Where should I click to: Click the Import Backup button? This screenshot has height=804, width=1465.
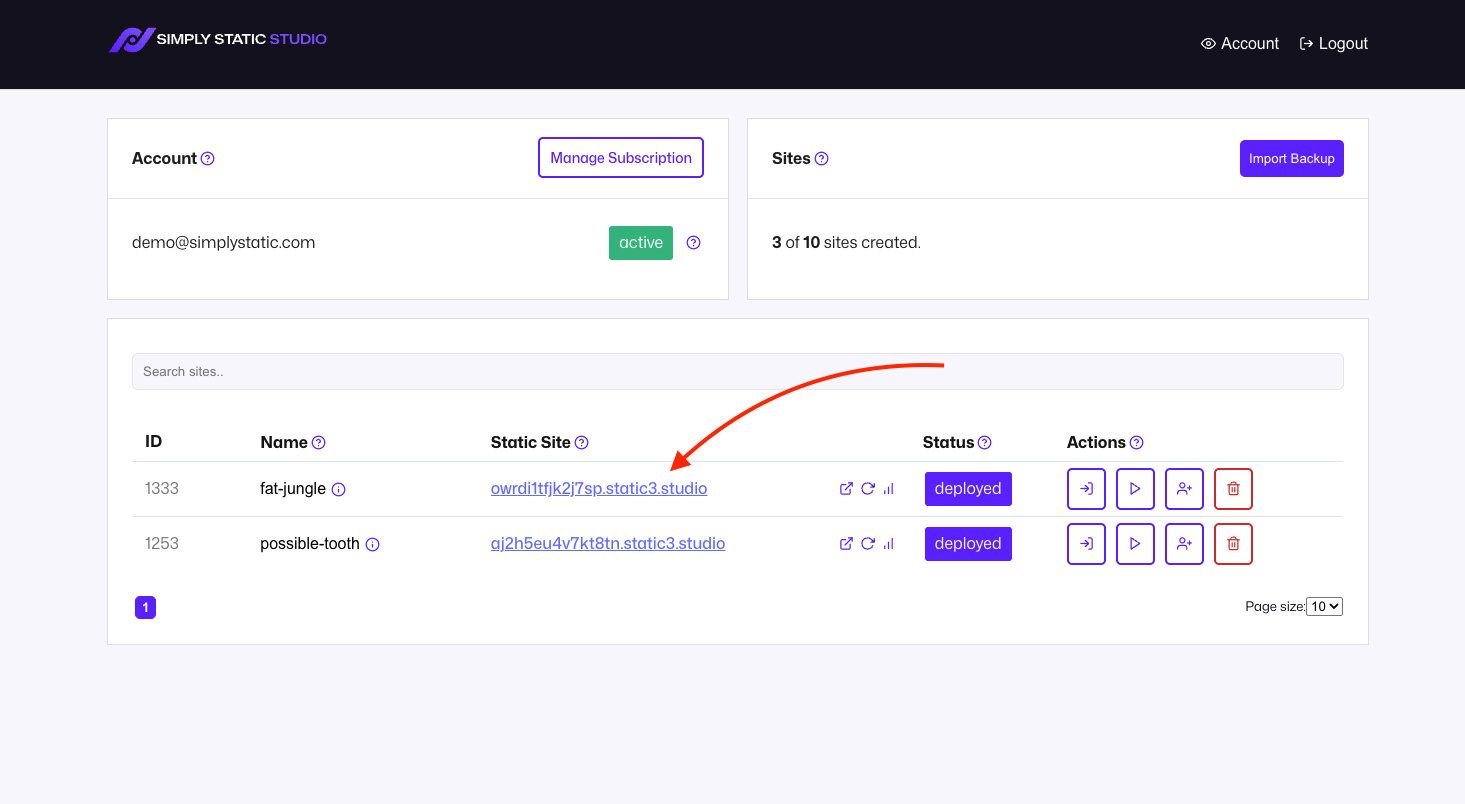(x=1292, y=159)
